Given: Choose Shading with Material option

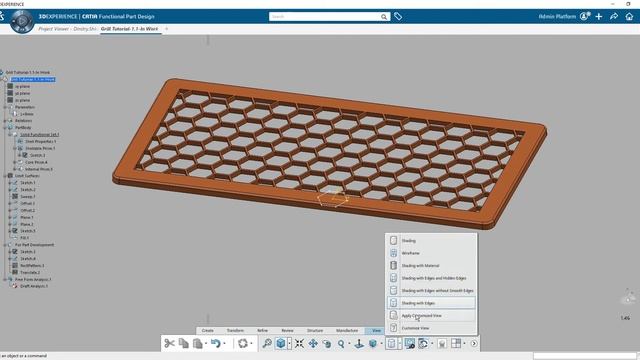Looking at the screenshot, I should 431,266.
